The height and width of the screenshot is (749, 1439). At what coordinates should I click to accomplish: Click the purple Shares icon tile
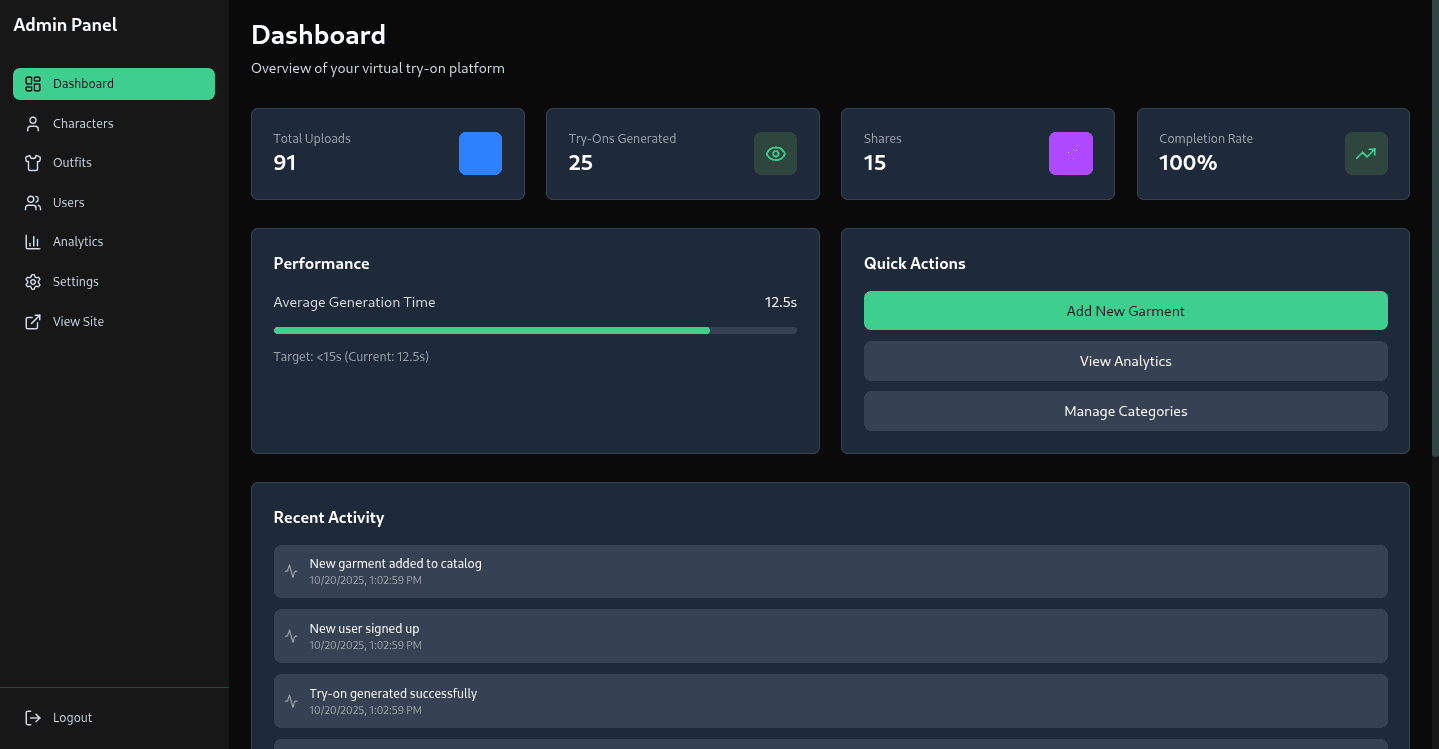tap(1071, 154)
